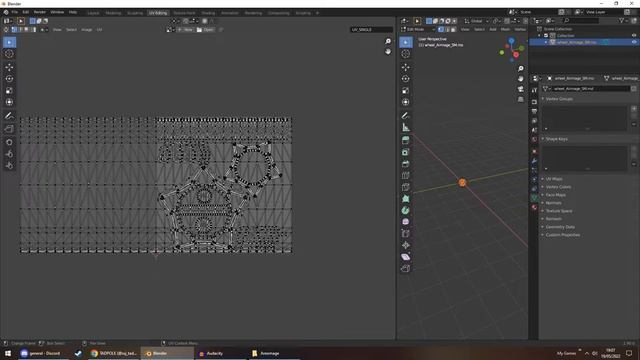Click the outliner search field
Screen dimensions: 640x360
click(x=580, y=21)
